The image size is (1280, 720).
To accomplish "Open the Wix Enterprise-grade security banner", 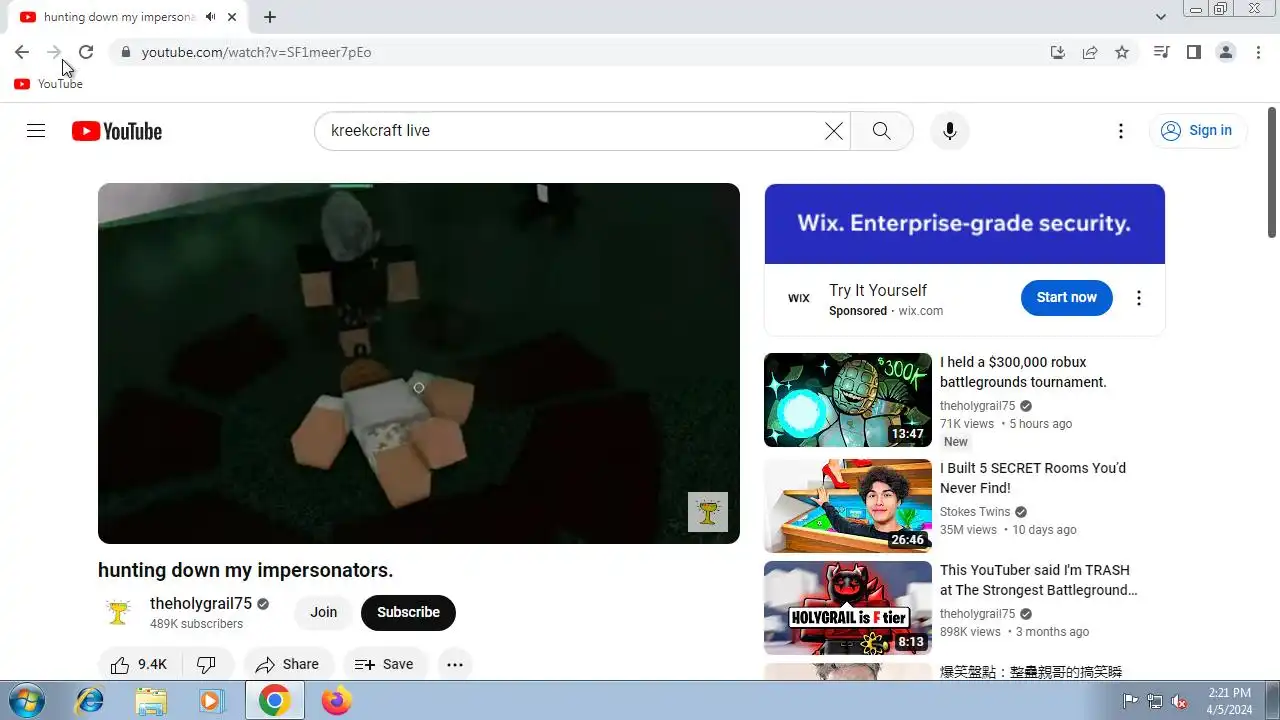I will click(964, 224).
